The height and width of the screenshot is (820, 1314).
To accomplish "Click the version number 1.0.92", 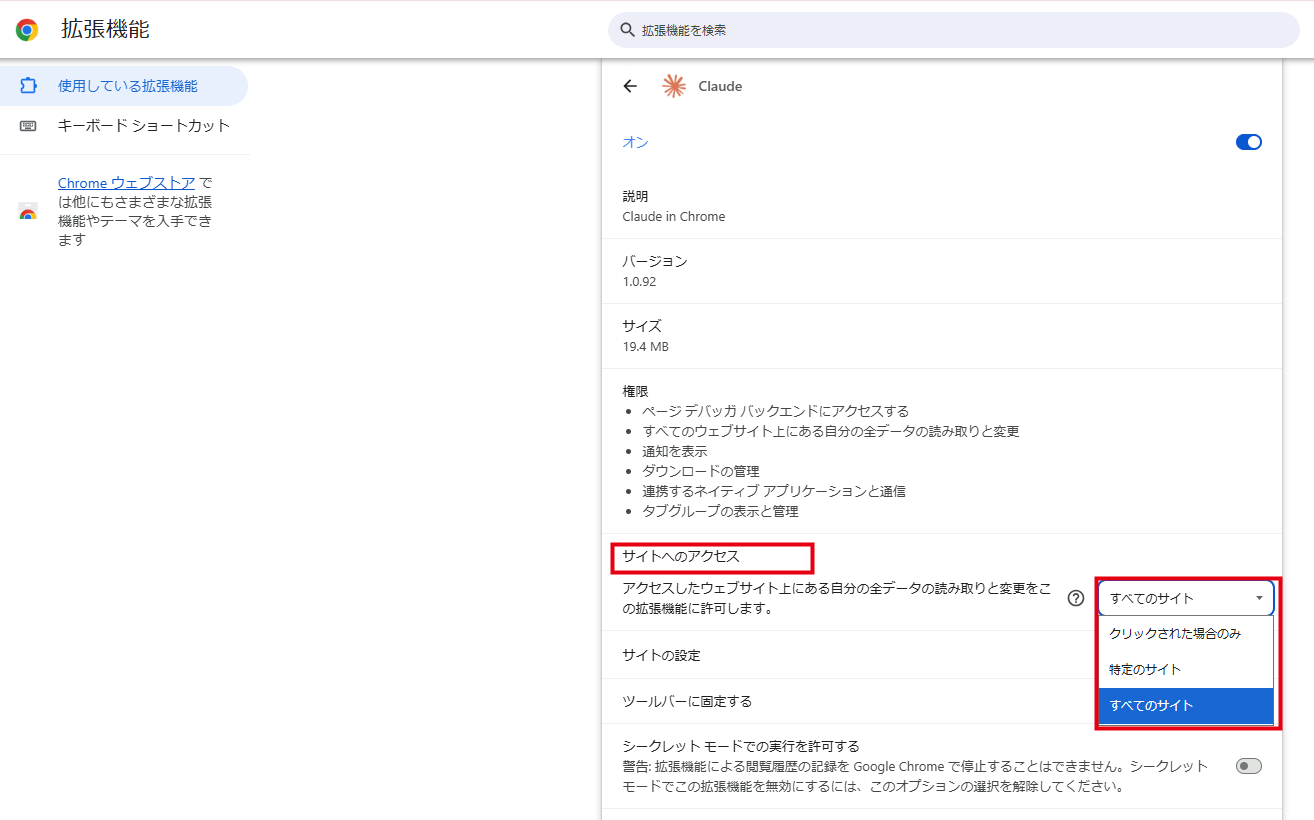I will [640, 281].
